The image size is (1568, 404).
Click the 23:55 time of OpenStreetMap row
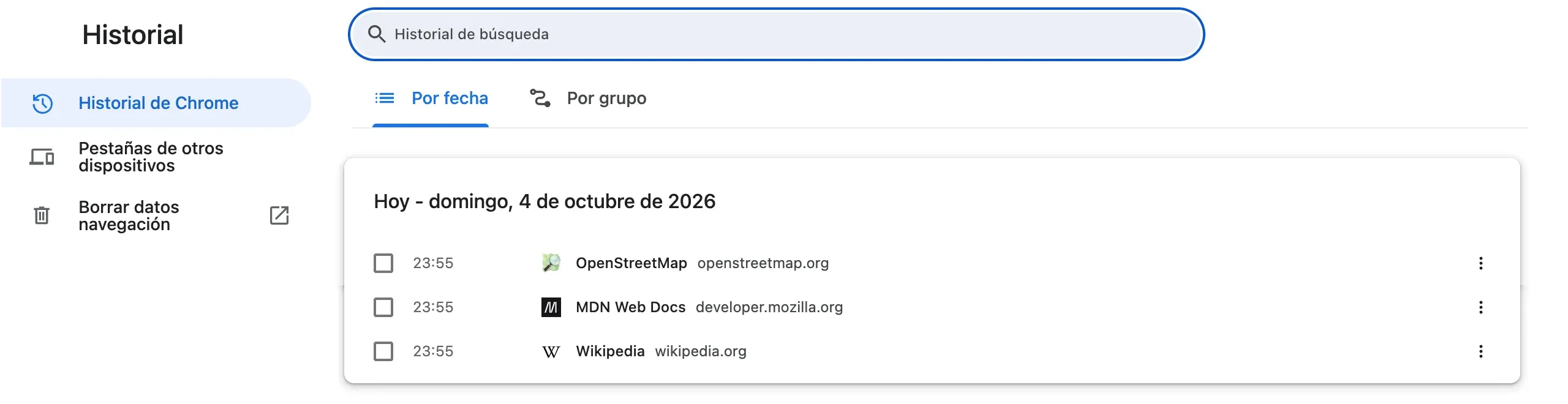[x=433, y=263]
